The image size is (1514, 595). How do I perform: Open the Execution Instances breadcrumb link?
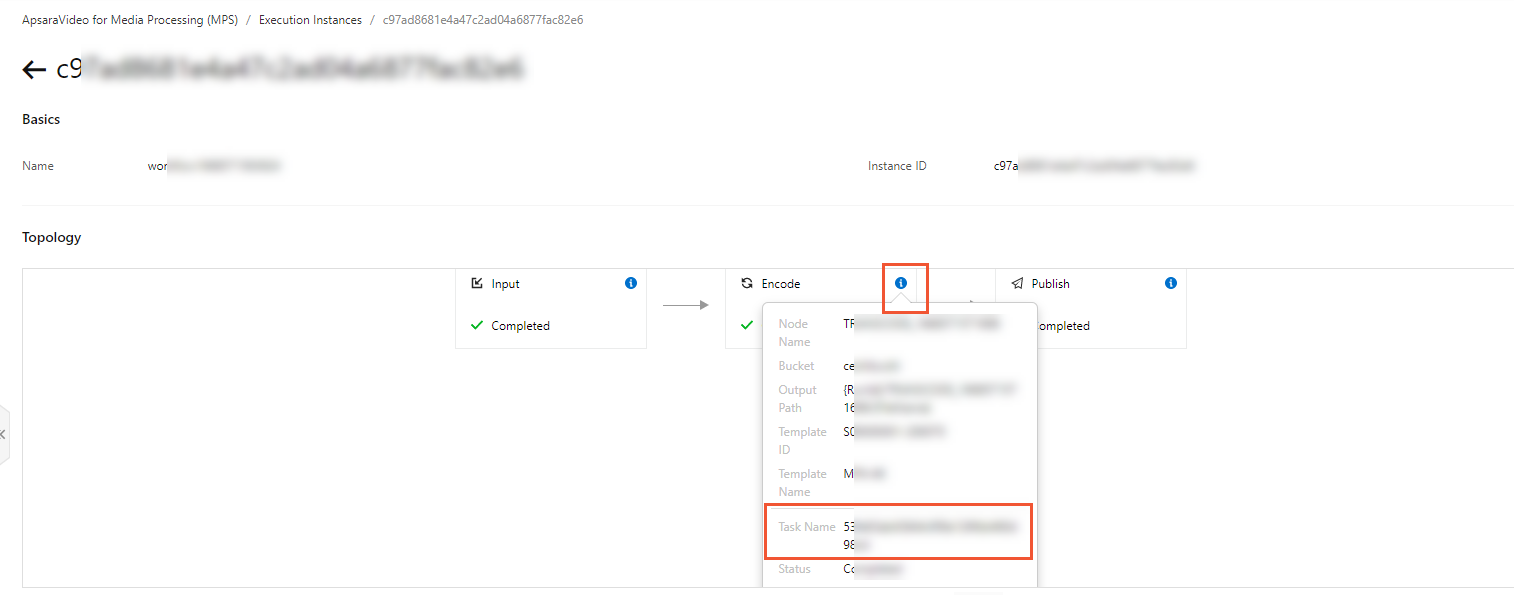[310, 20]
